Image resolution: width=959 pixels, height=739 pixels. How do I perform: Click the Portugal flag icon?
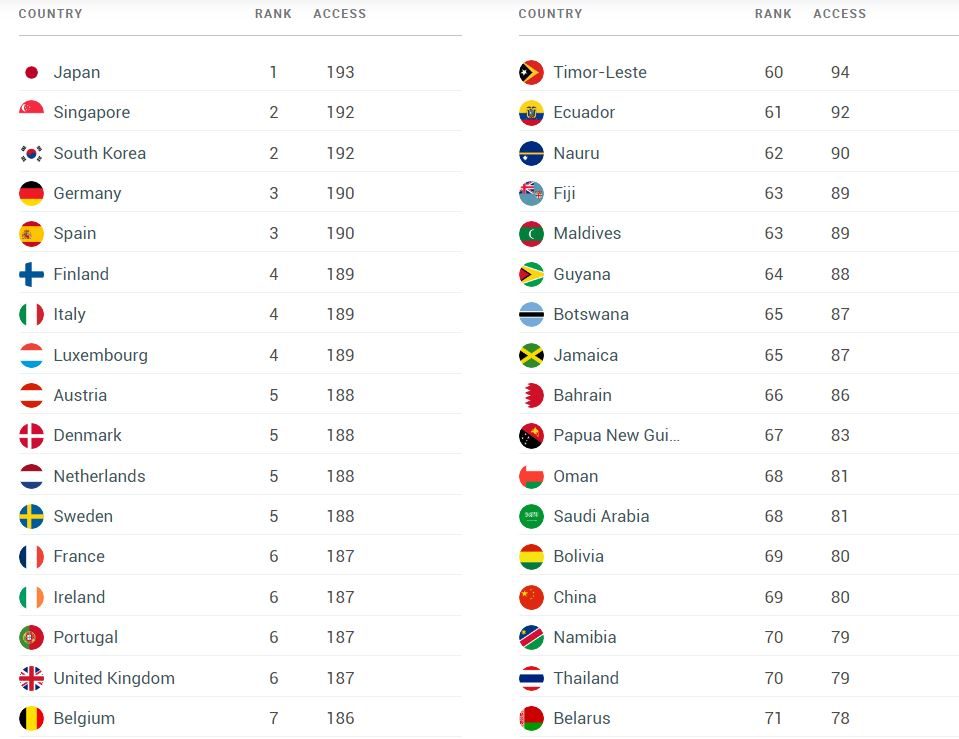click(31, 637)
